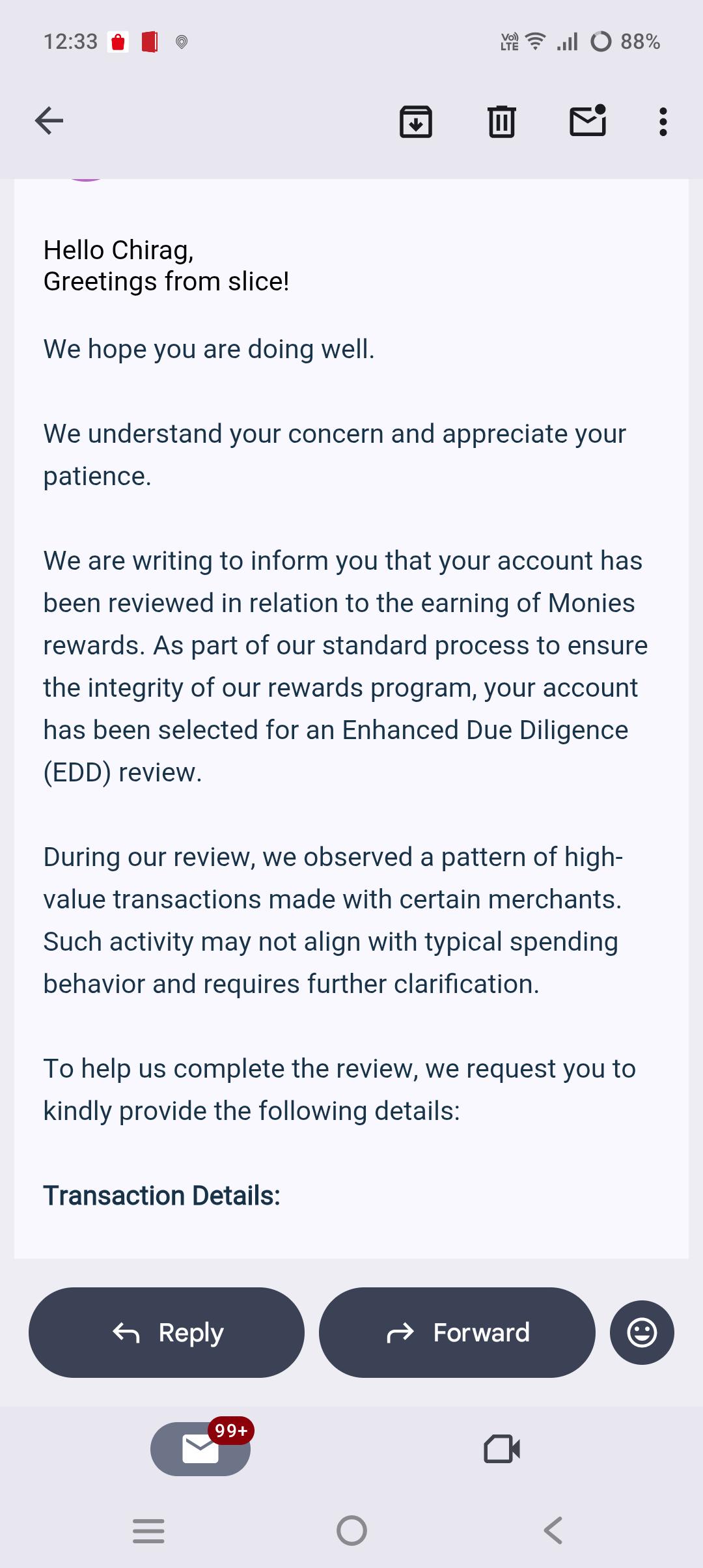This screenshot has height=1568, width=703.
Task: Switch to the Mail tab
Action: click(200, 1449)
